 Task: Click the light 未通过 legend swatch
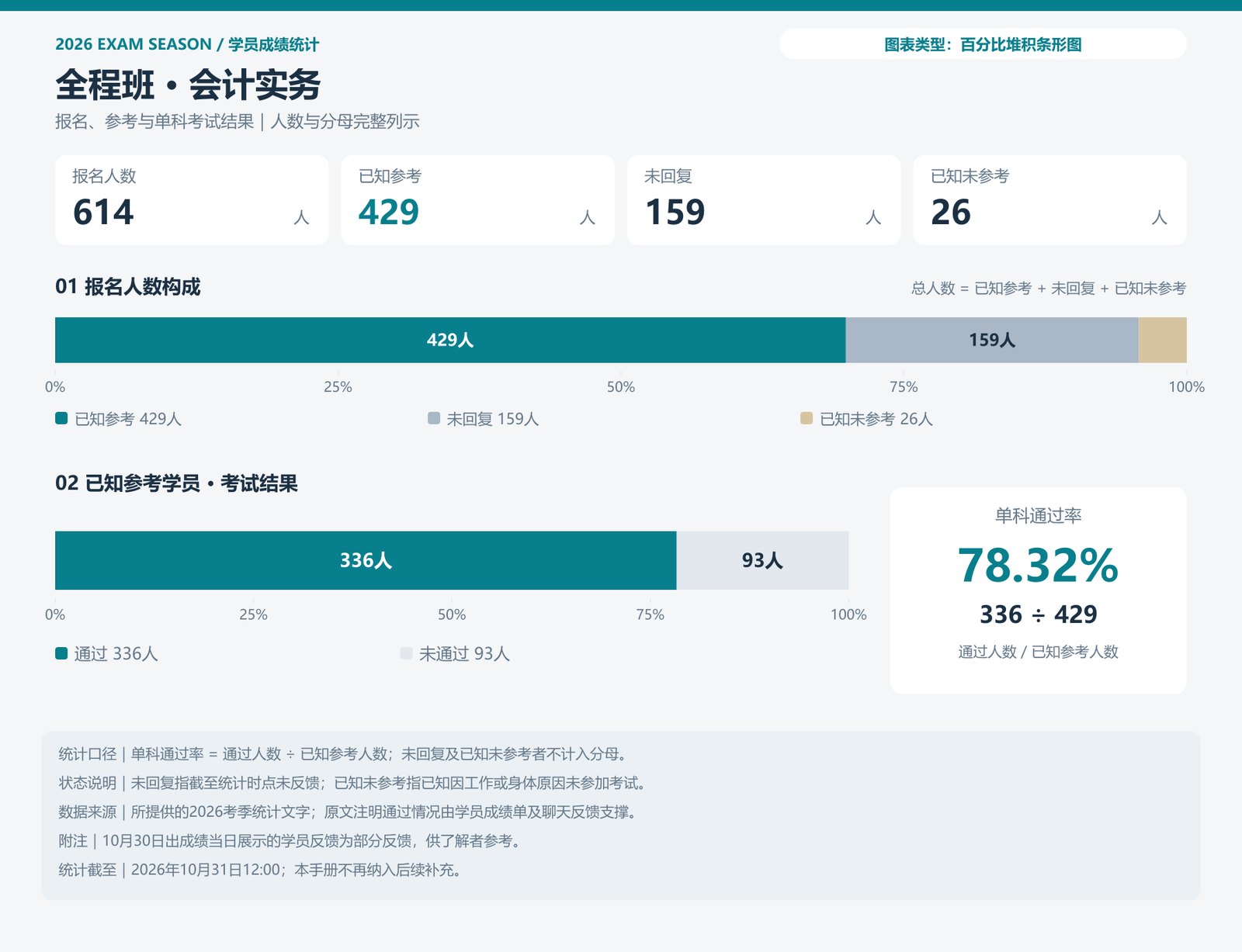[406, 653]
